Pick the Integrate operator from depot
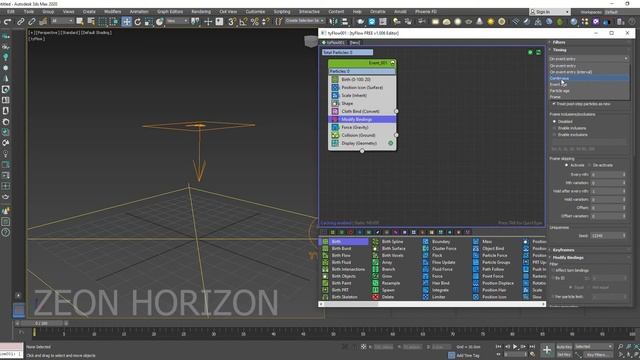640x360 pixels. click(440, 290)
